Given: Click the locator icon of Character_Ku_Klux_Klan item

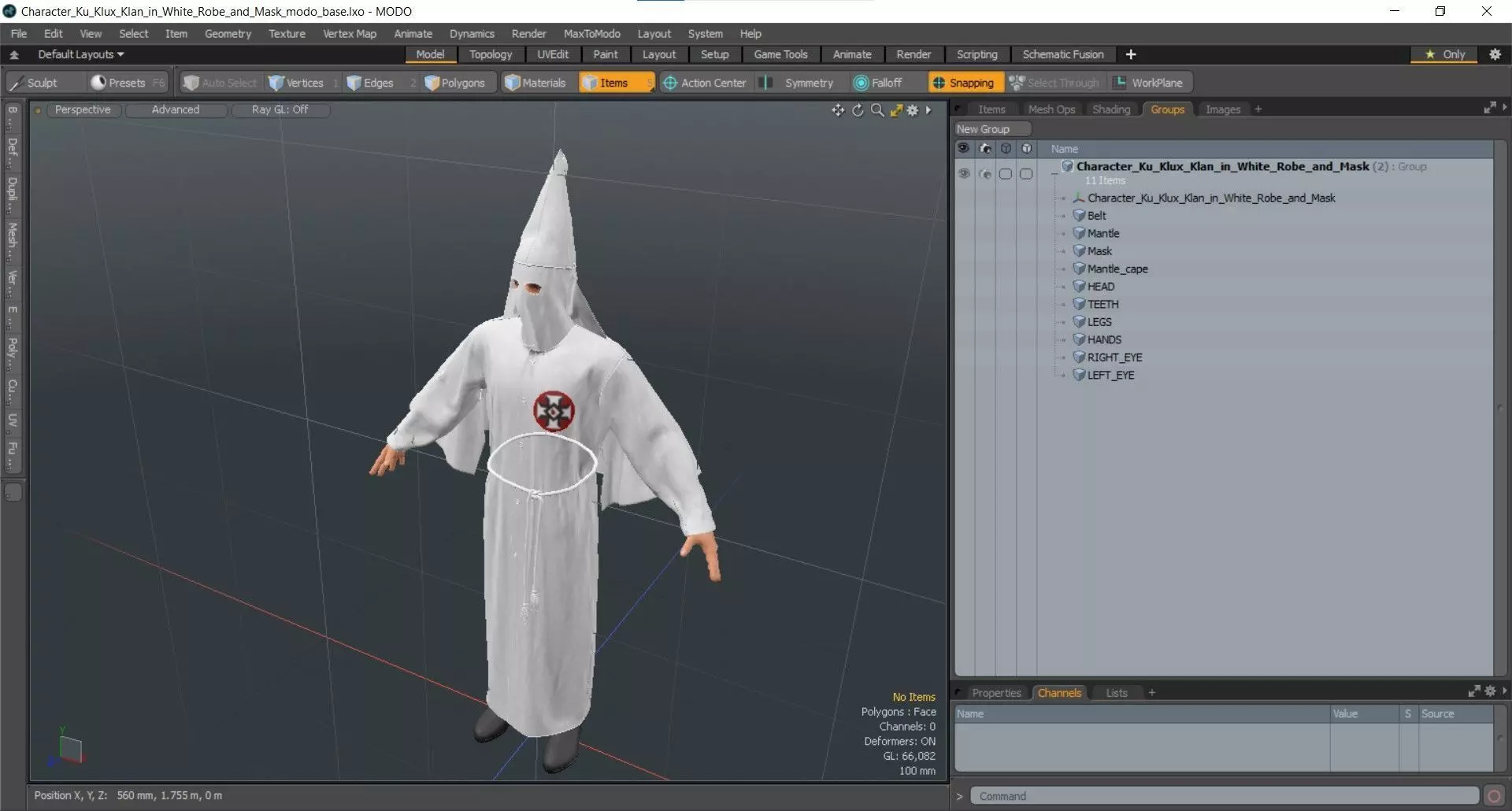Looking at the screenshot, I should pos(1079,198).
